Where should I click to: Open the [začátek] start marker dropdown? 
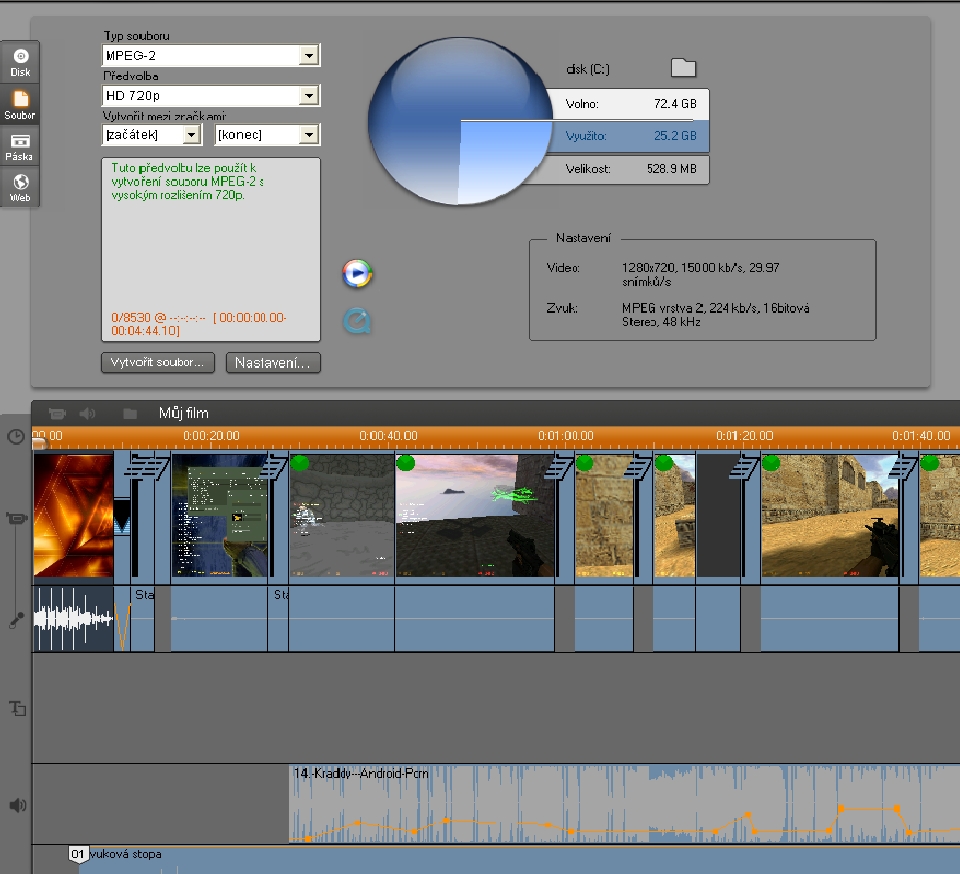[x=191, y=135]
